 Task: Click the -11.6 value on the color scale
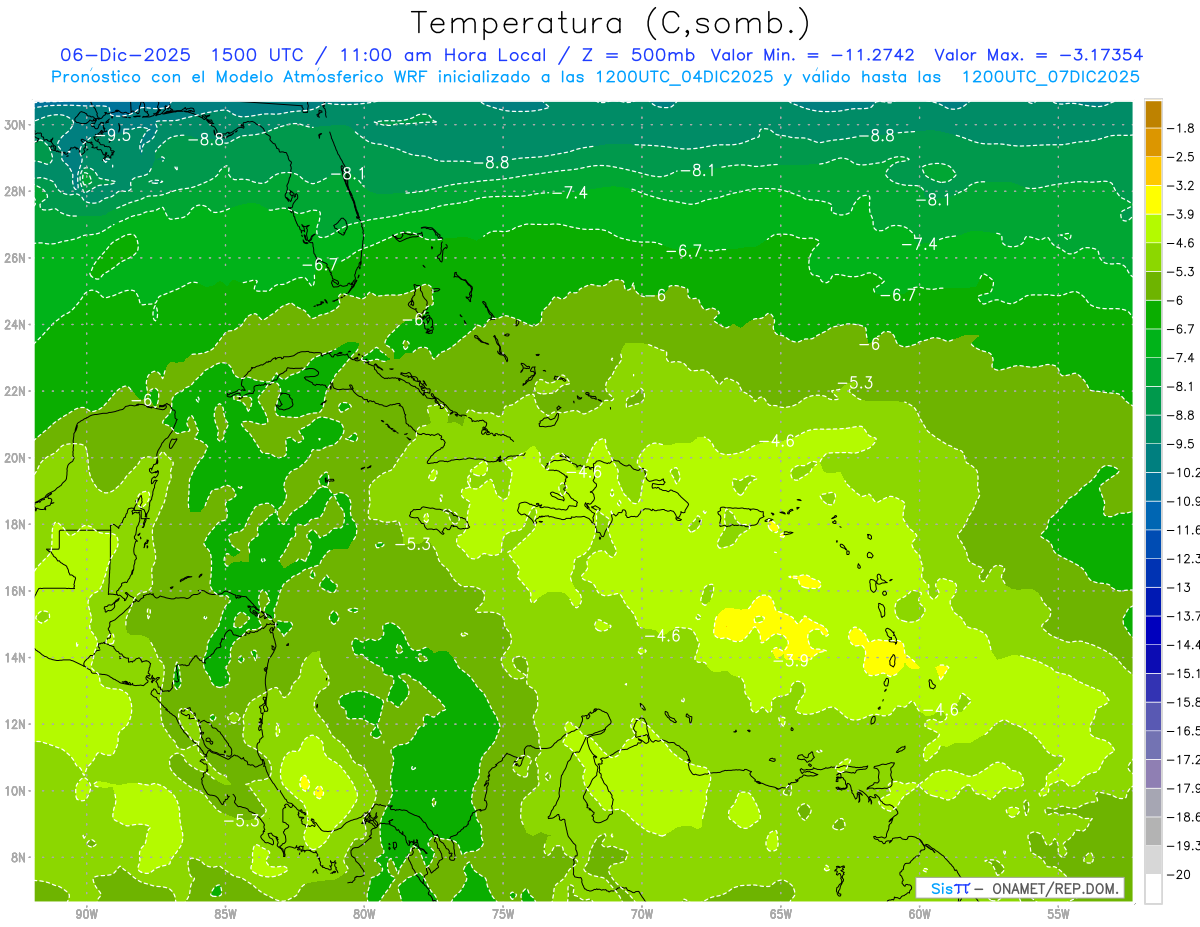click(x=1184, y=529)
